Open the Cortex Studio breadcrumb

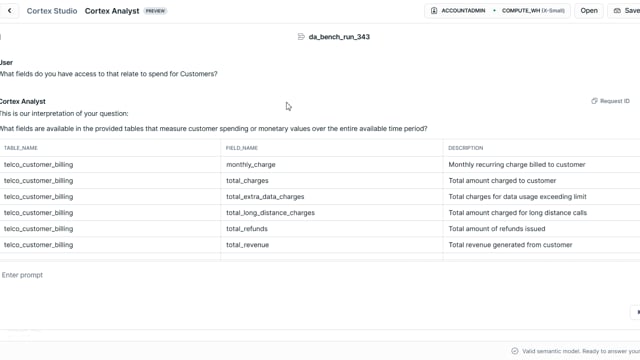(x=52, y=11)
